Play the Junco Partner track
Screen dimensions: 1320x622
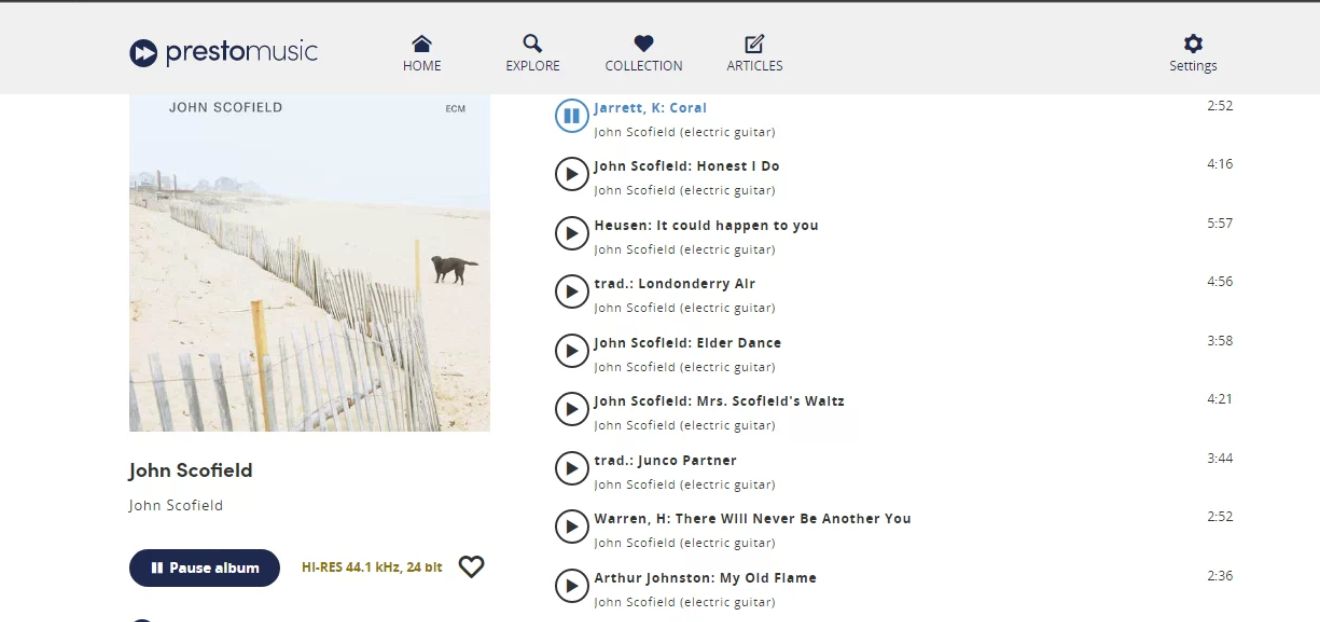[x=571, y=468]
